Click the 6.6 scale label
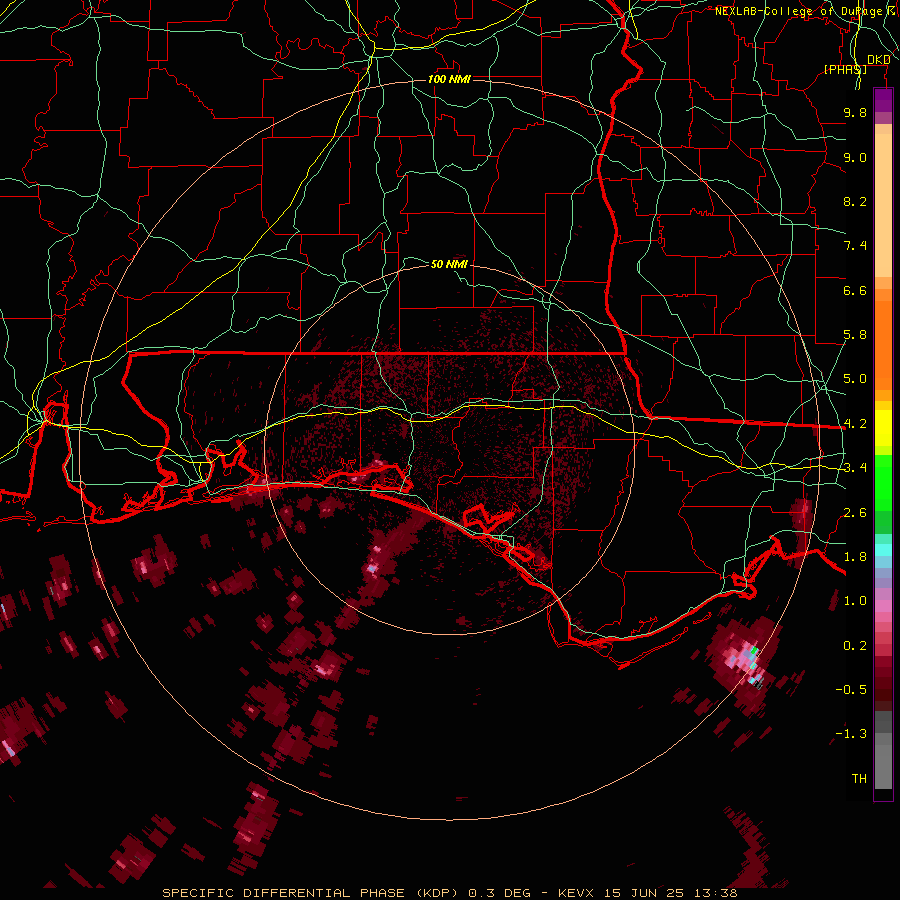Image resolution: width=900 pixels, height=900 pixels. point(855,290)
